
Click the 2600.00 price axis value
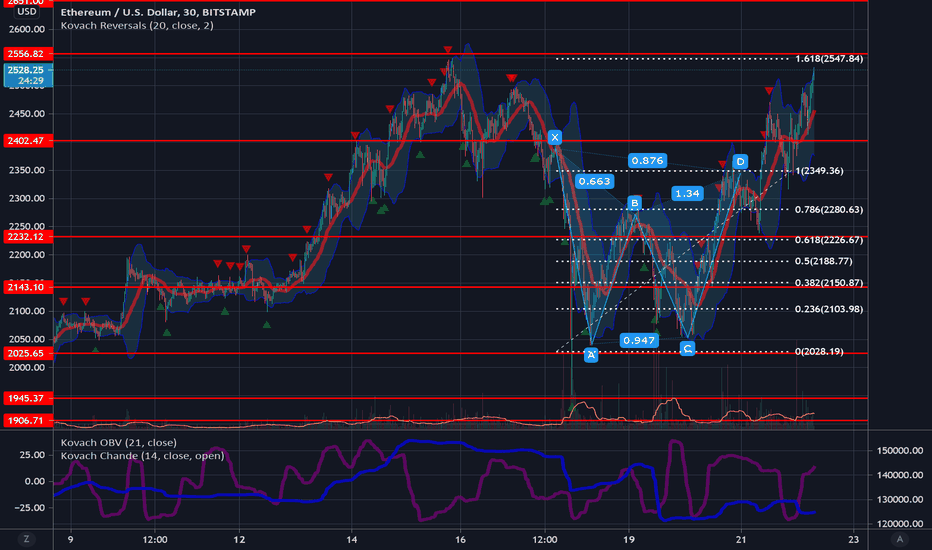pyautogui.click(x=27, y=29)
